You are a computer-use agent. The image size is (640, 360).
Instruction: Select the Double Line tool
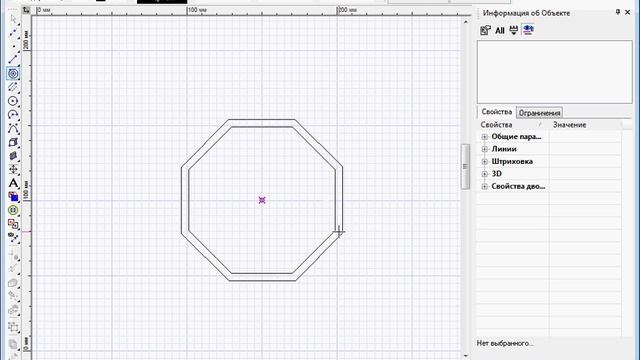tap(13, 87)
